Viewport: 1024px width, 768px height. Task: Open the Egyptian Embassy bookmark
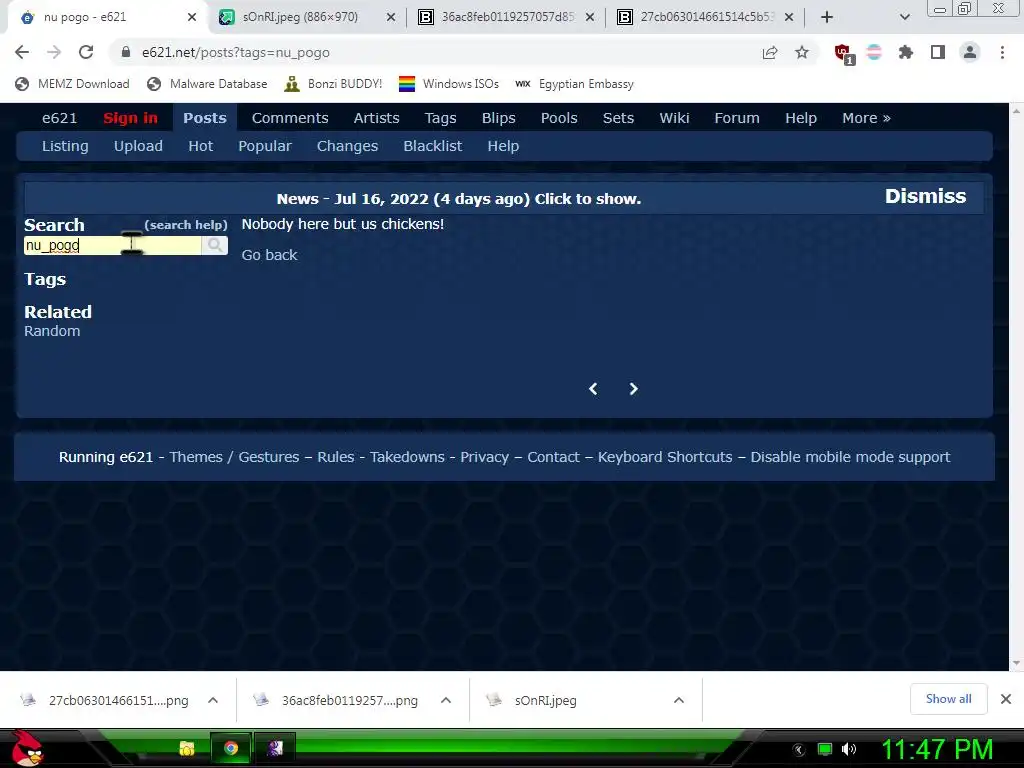[574, 84]
